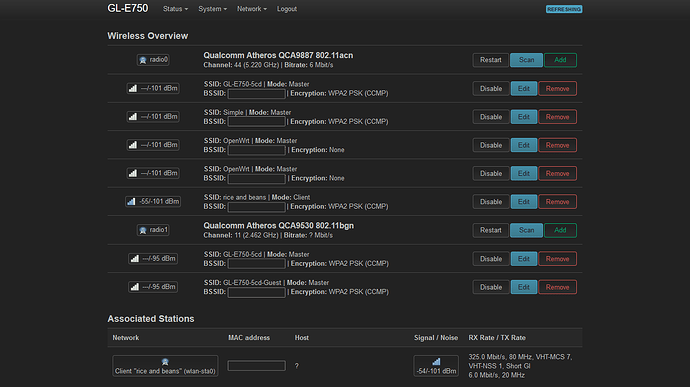
Task: Disable the Simple network
Action: tap(491, 117)
